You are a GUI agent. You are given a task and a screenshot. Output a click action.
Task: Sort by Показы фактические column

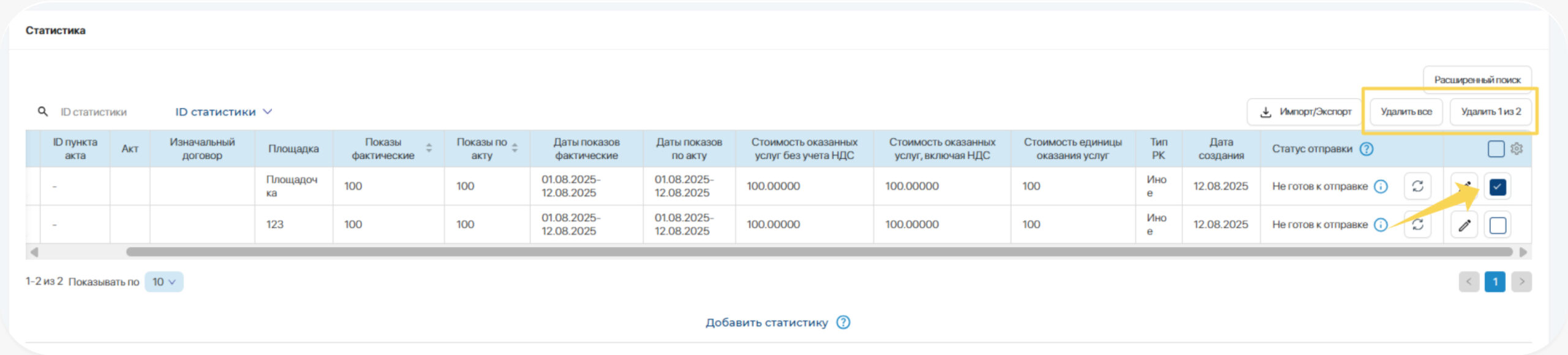pyautogui.click(x=429, y=148)
